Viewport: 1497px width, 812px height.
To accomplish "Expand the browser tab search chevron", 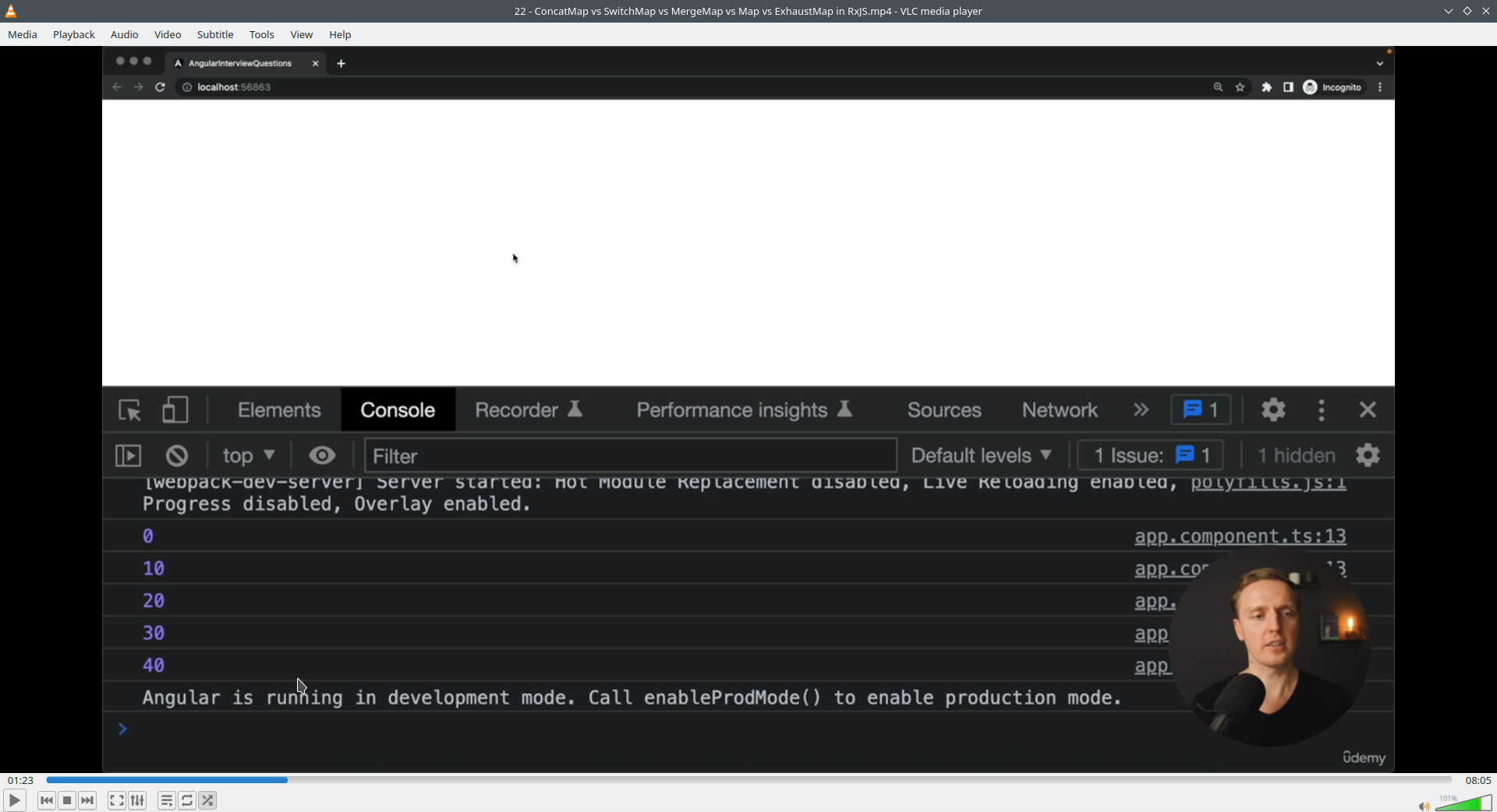I will pyautogui.click(x=1379, y=64).
